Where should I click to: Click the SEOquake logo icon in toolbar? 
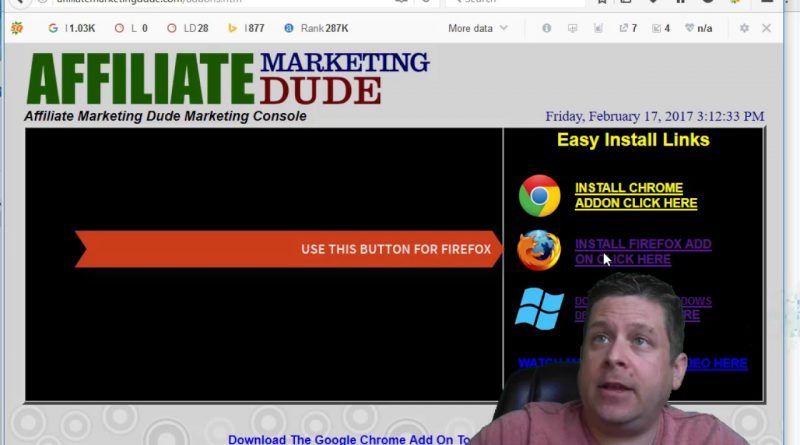pyautogui.click(x=17, y=28)
